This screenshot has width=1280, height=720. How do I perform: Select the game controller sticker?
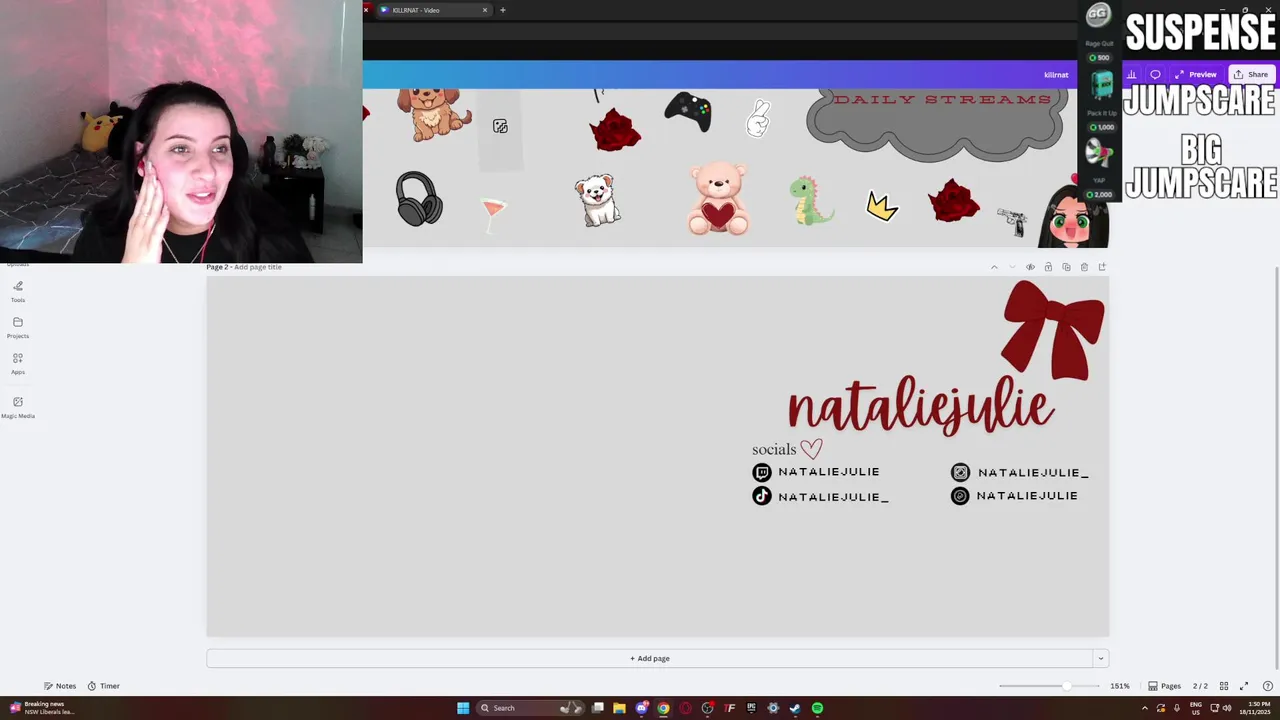(x=688, y=112)
